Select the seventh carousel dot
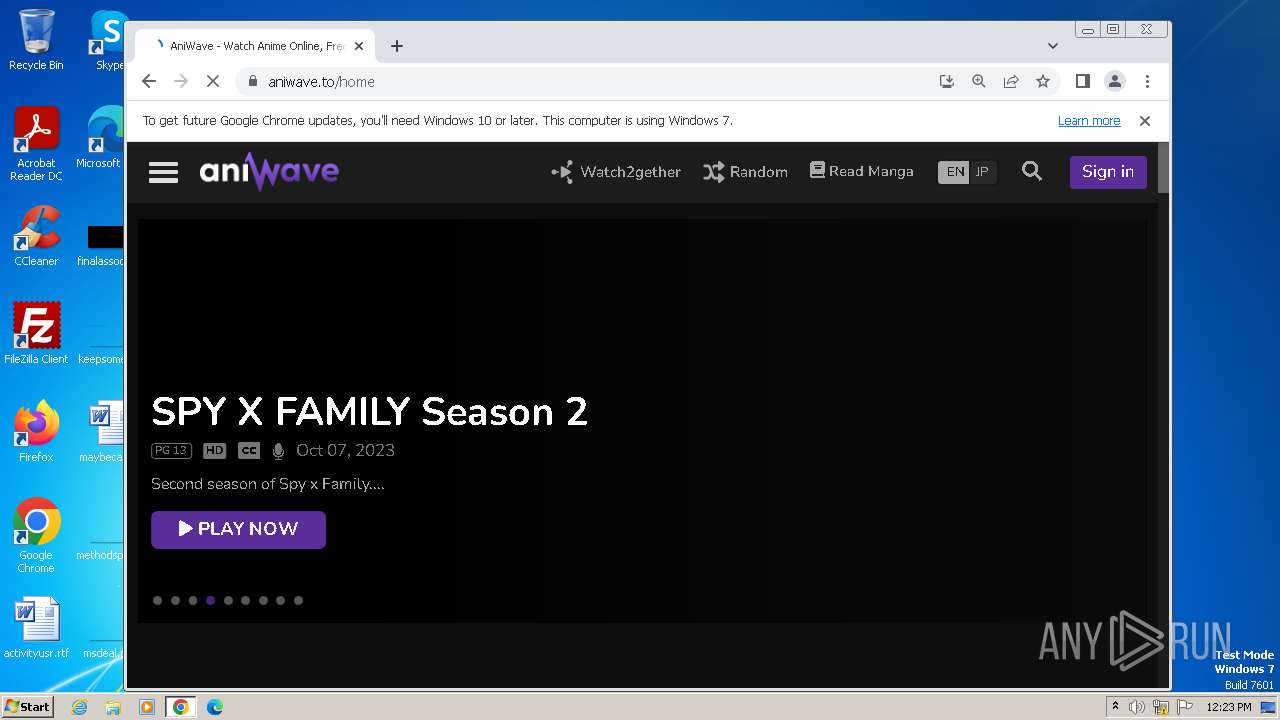This screenshot has height=720, width=1280. point(263,600)
